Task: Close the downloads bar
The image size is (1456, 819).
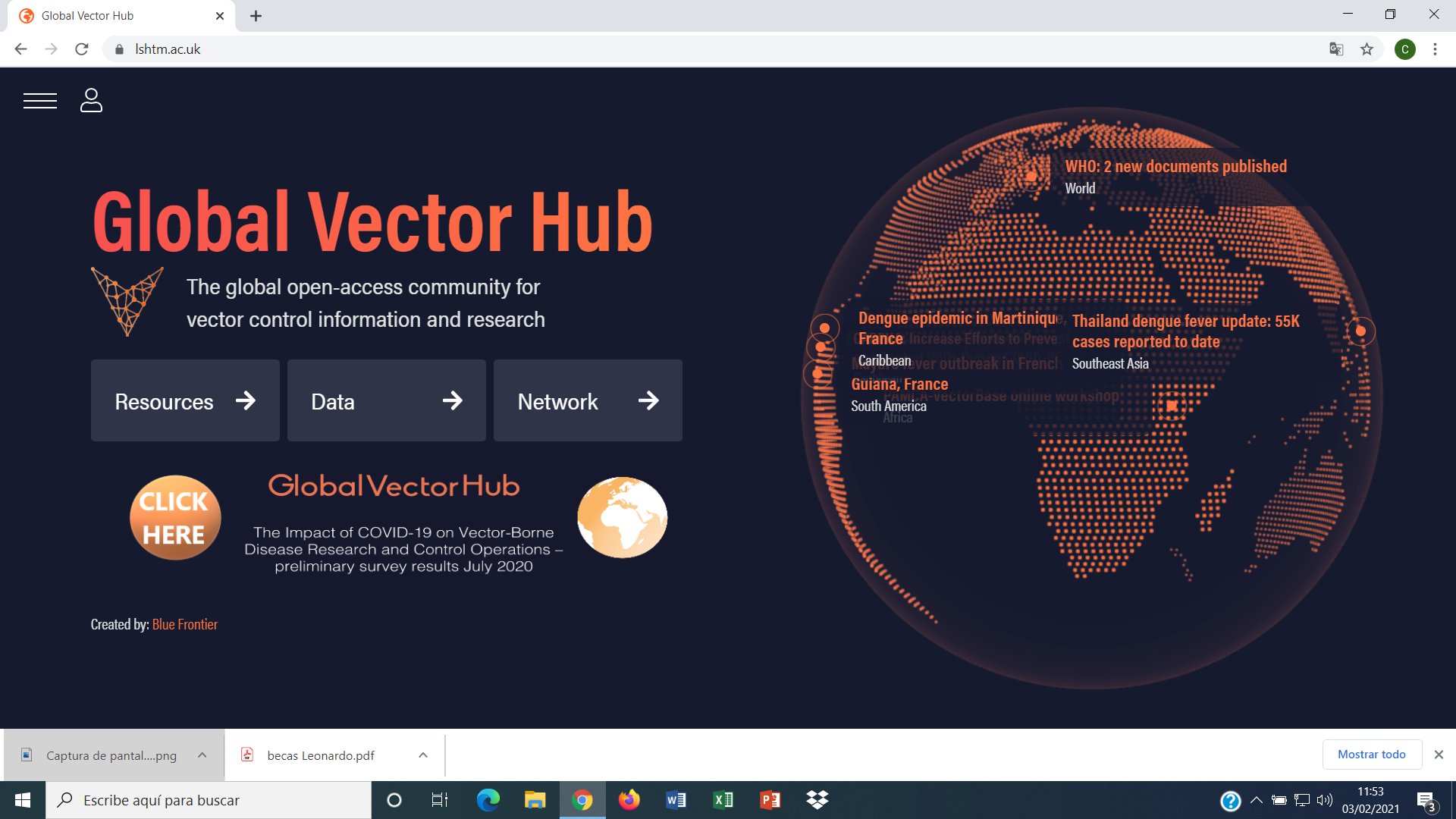Action: point(1439,755)
